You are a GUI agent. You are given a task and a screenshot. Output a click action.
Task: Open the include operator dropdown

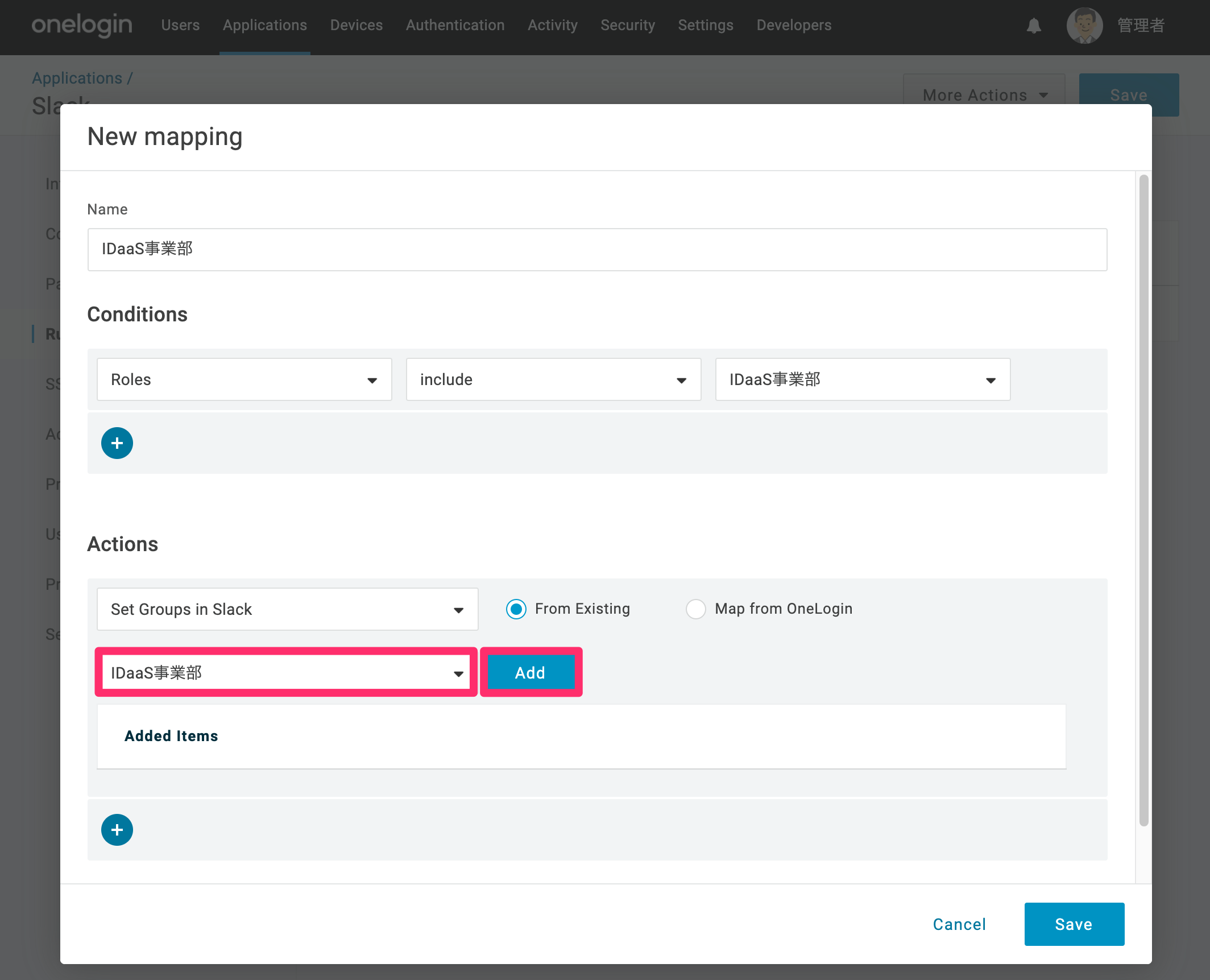554,379
